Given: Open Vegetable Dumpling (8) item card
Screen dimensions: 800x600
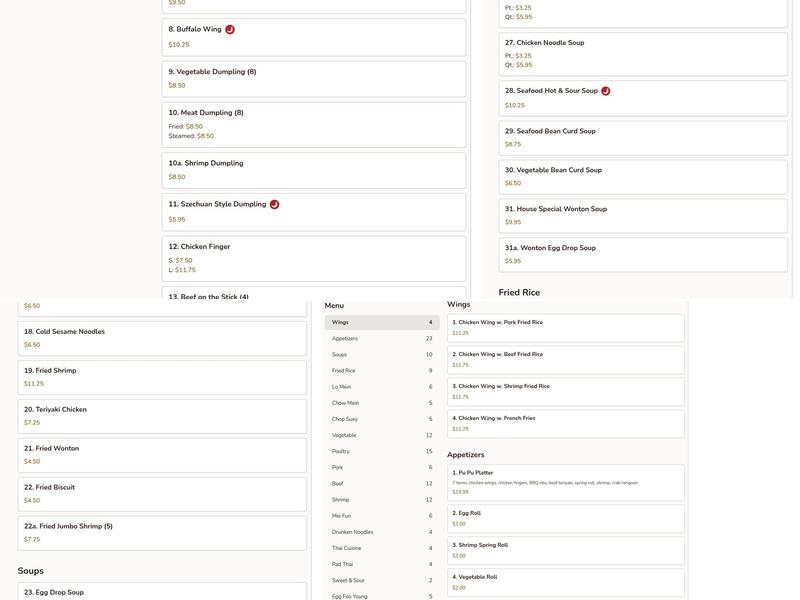Looking at the screenshot, I should click(x=314, y=79).
